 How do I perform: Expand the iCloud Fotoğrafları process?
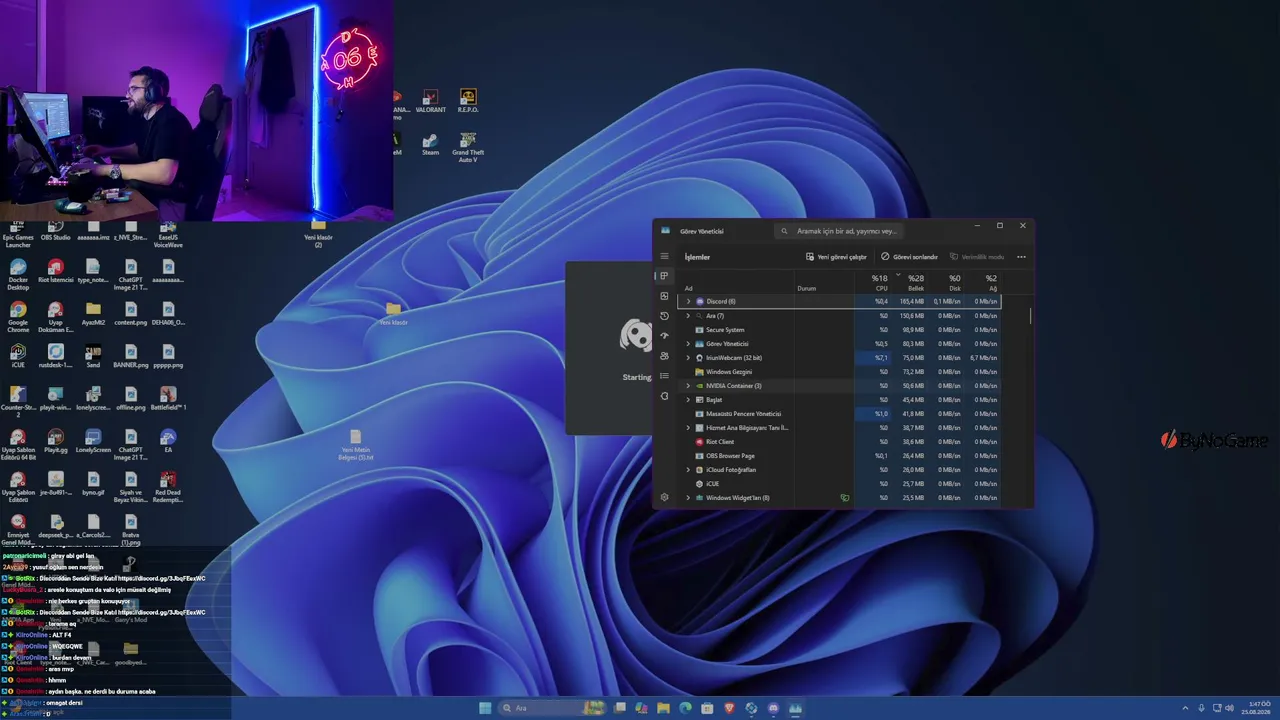(688, 469)
